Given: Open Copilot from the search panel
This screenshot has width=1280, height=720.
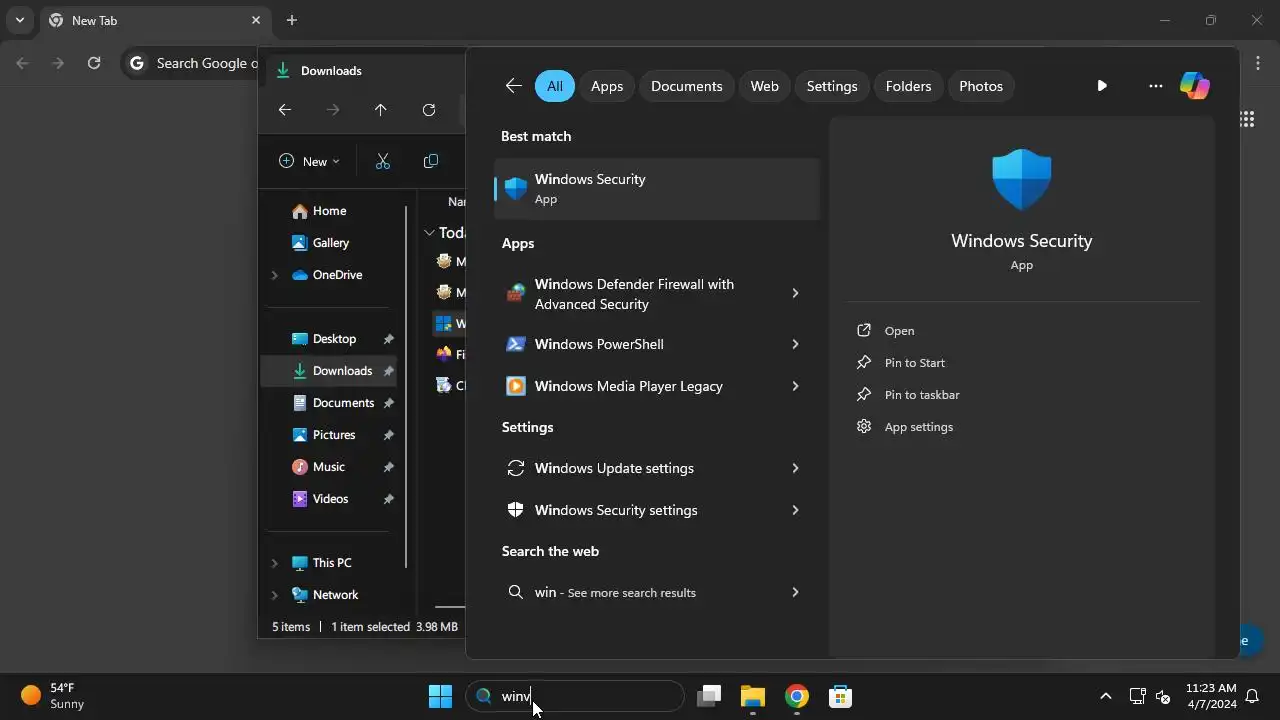Looking at the screenshot, I should [x=1194, y=86].
